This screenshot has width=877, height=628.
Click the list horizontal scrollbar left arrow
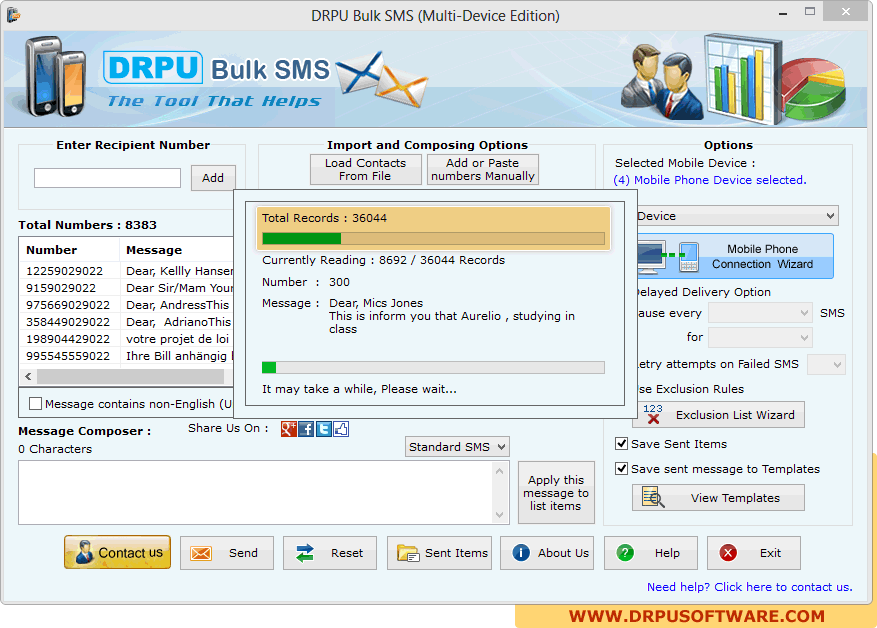click(29, 376)
